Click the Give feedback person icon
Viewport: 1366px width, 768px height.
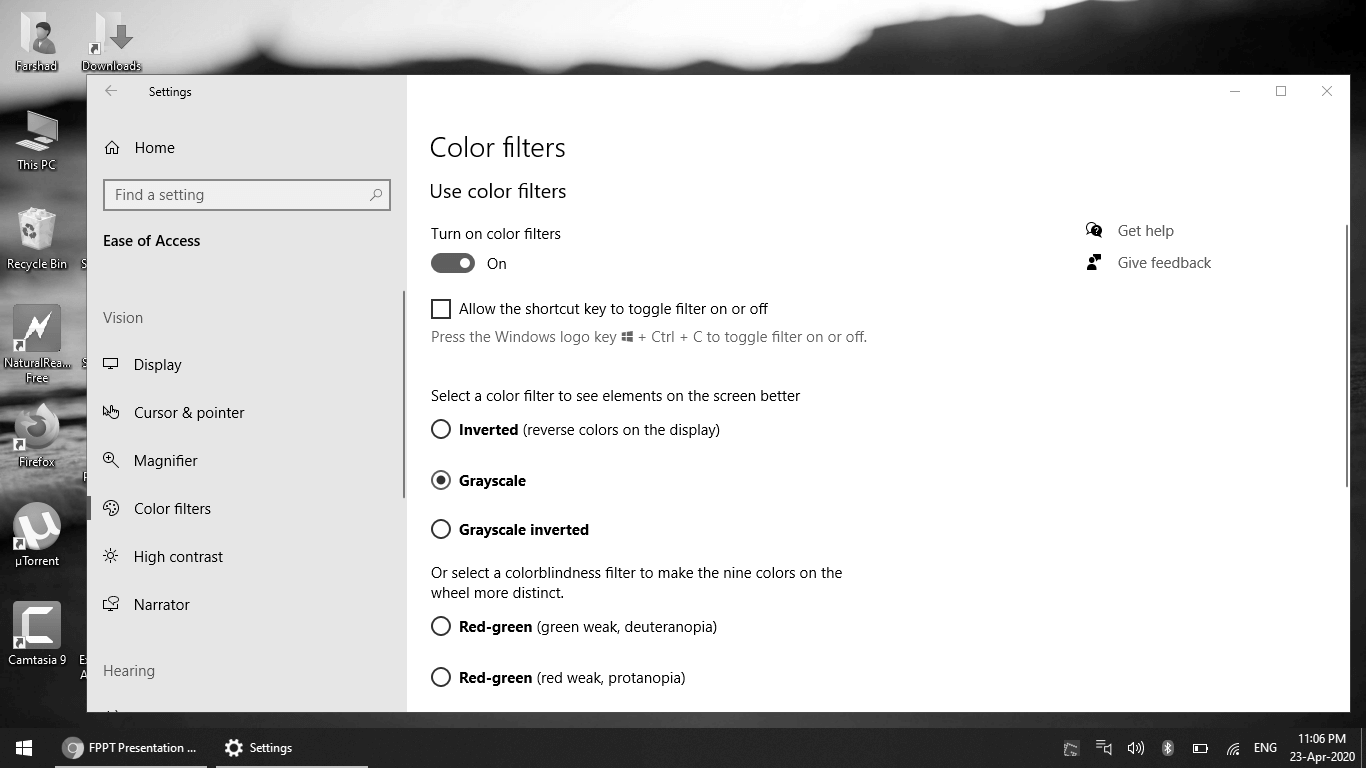point(1094,263)
